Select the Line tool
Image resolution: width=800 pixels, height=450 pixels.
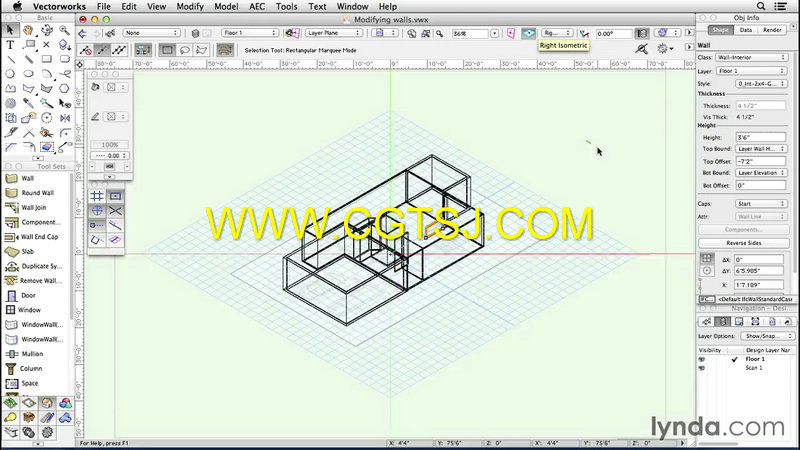pos(10,59)
